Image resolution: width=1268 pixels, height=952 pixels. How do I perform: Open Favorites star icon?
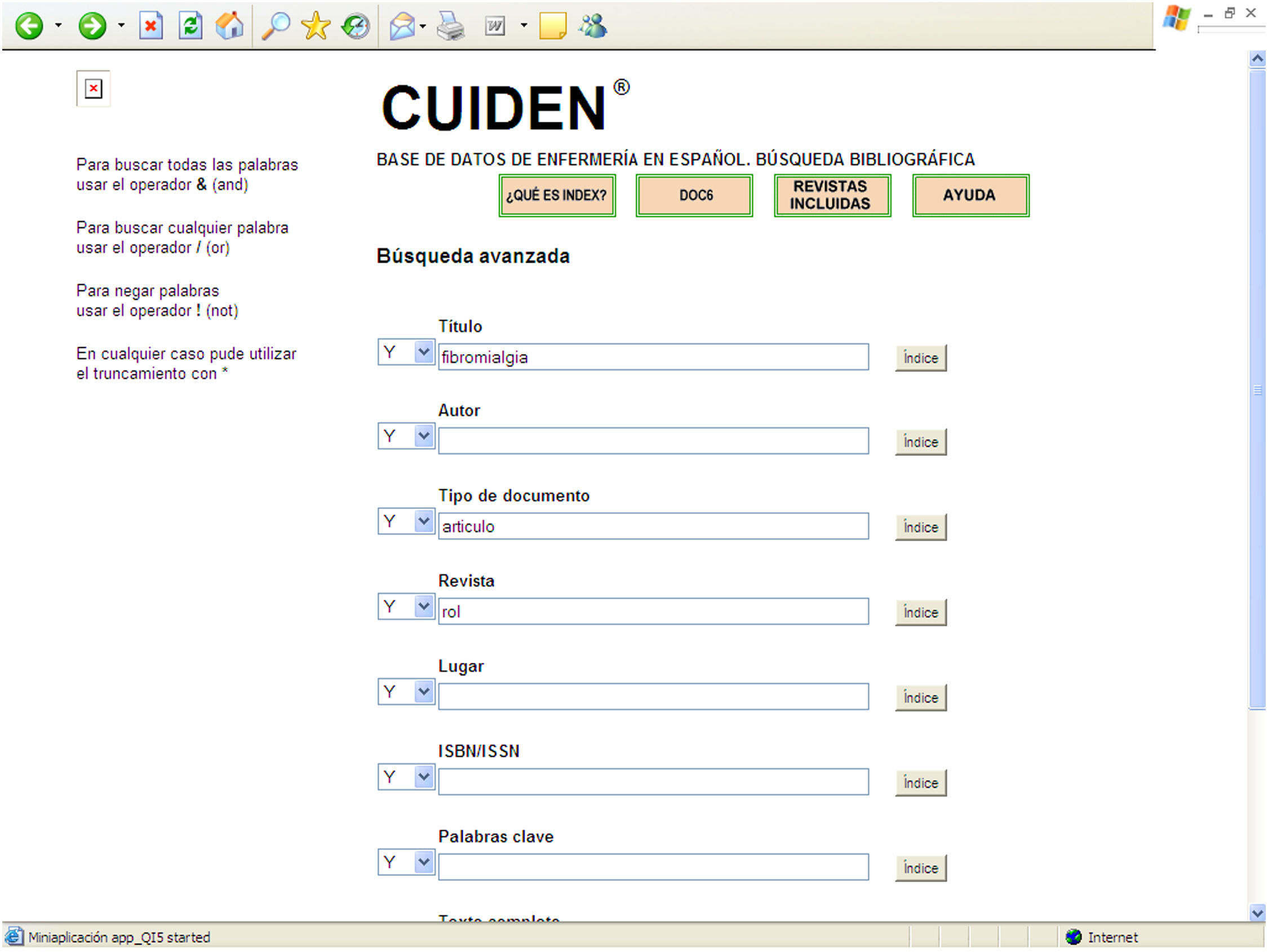(315, 26)
